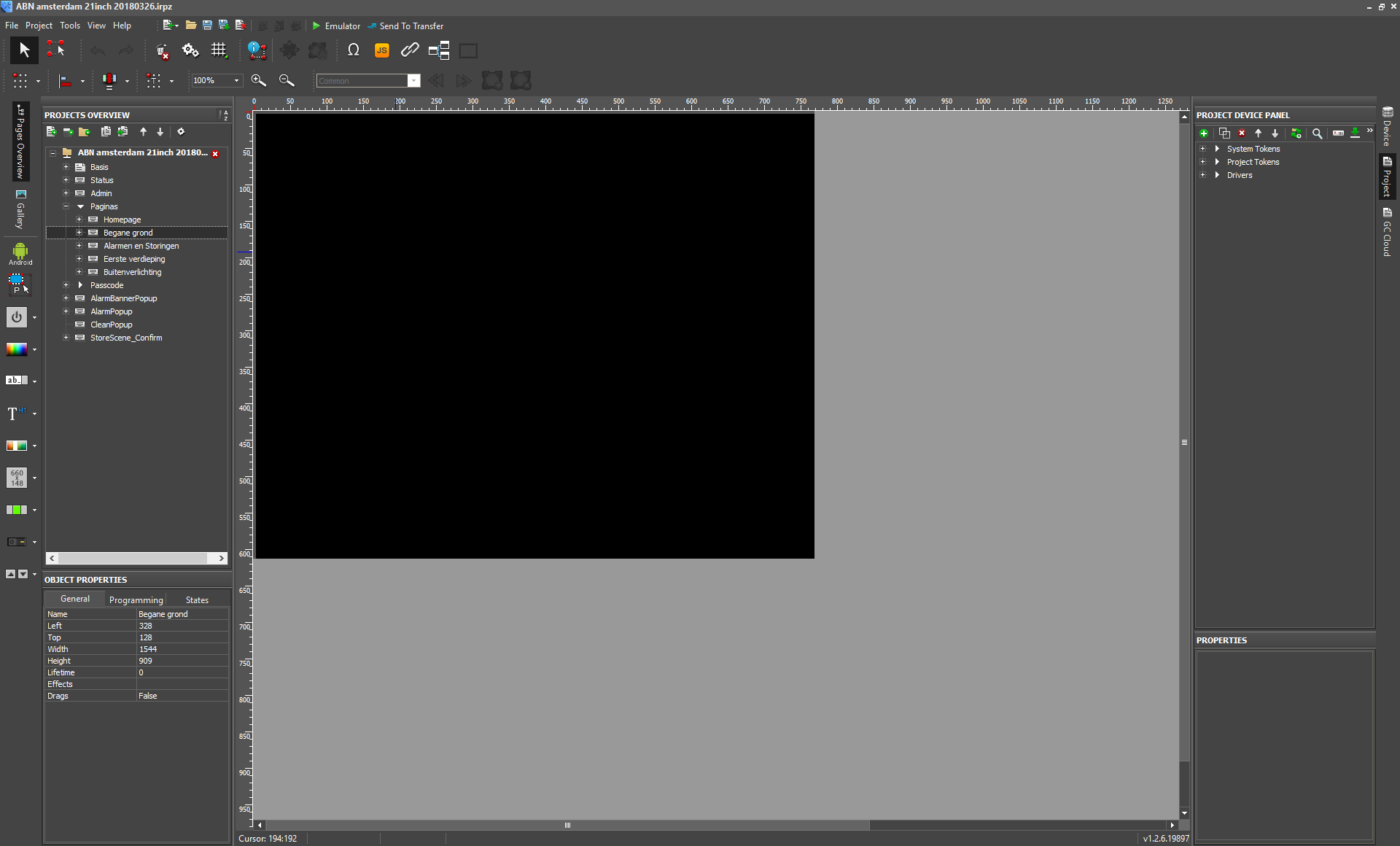This screenshot has height=846, width=1400.
Task: Click the color spectrum swatch tool
Action: [x=17, y=349]
